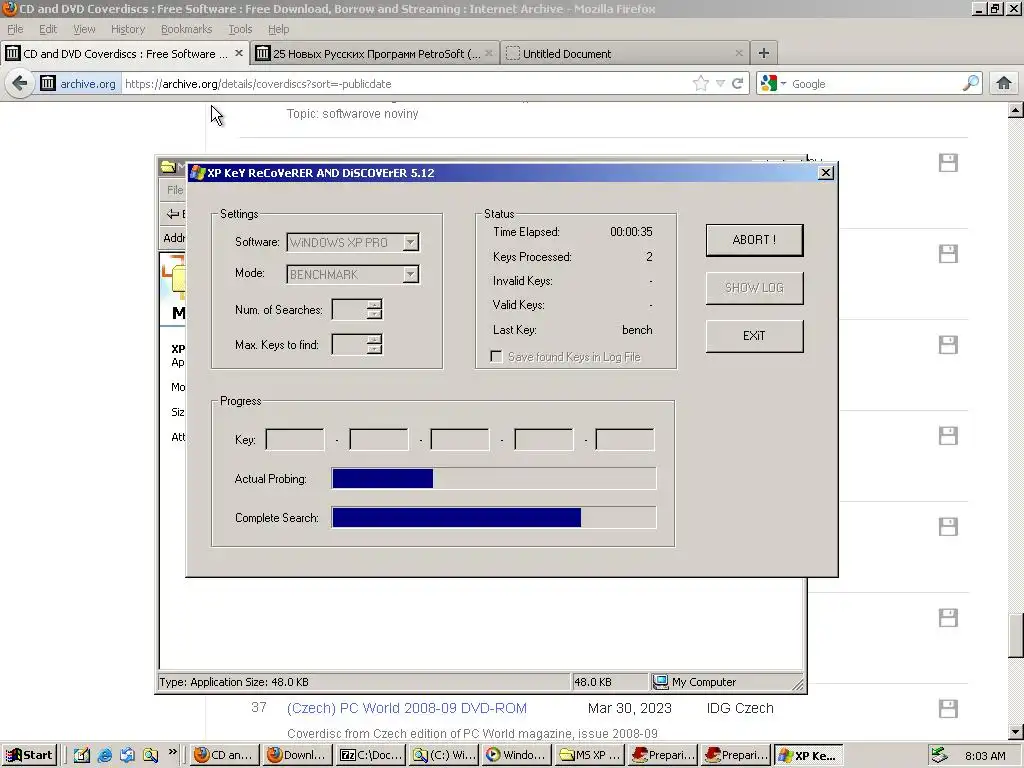The image size is (1024, 768).
Task: Click the first Key segment field
Action: tap(295, 440)
